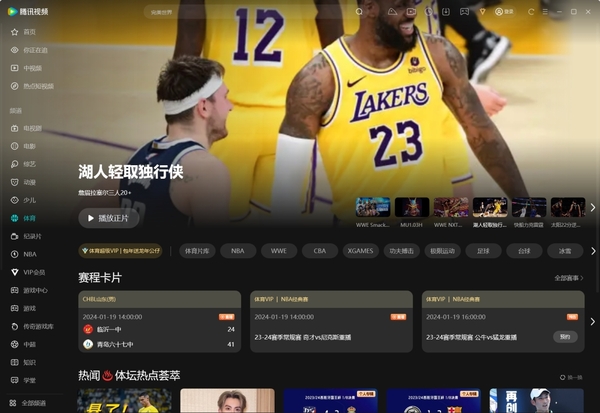Open the 全部赛事 all matches link
This screenshot has height=413, width=600.
pyautogui.click(x=569, y=278)
